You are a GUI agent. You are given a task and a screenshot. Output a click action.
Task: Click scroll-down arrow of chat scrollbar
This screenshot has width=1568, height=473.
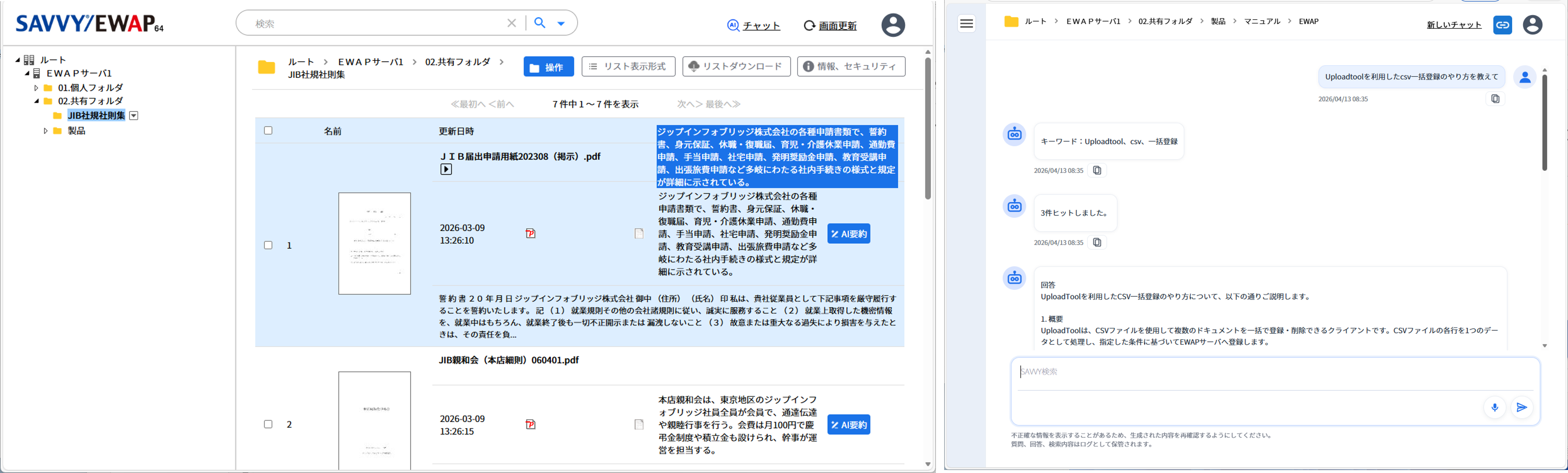pos(1544,346)
